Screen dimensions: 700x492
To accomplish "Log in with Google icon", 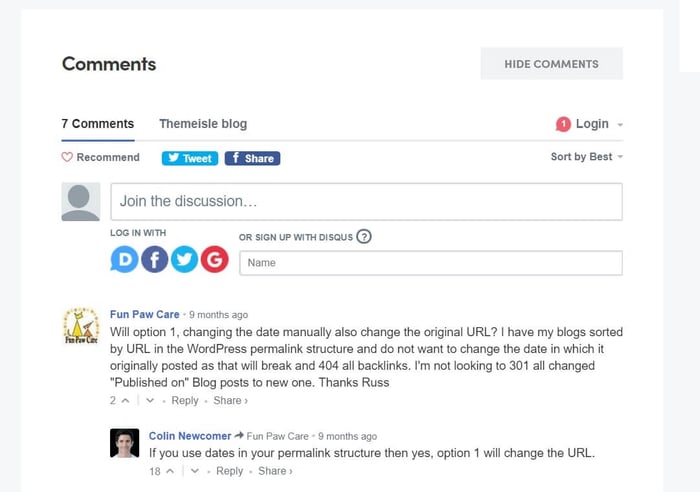I will [x=214, y=261].
